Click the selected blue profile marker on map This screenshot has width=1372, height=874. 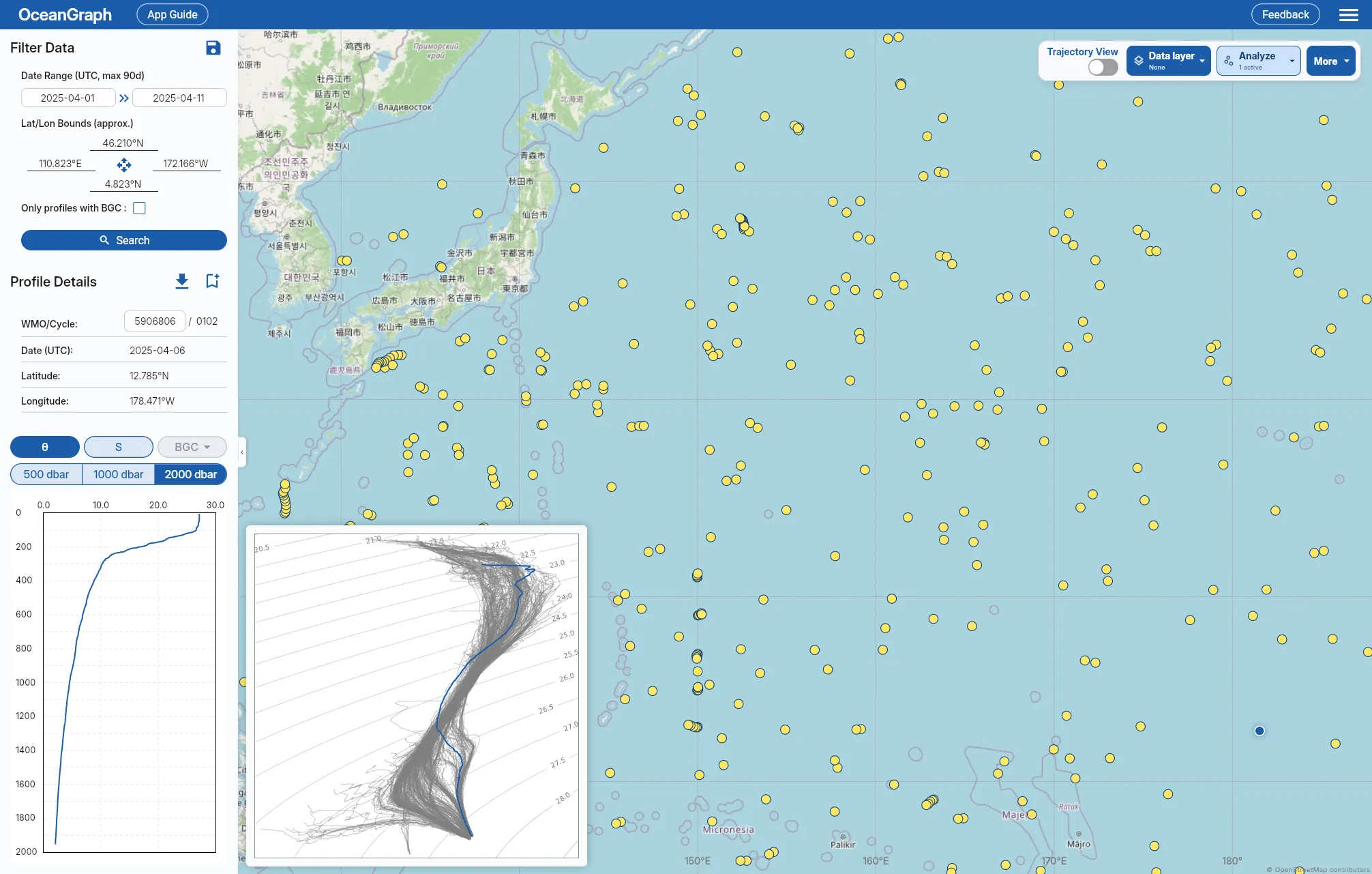pos(1259,731)
